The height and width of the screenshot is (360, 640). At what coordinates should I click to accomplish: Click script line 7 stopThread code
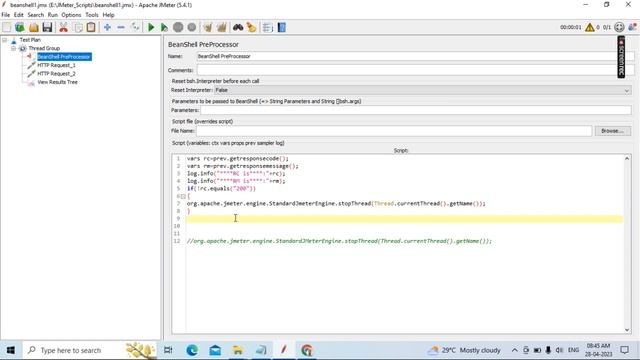[x=336, y=203]
